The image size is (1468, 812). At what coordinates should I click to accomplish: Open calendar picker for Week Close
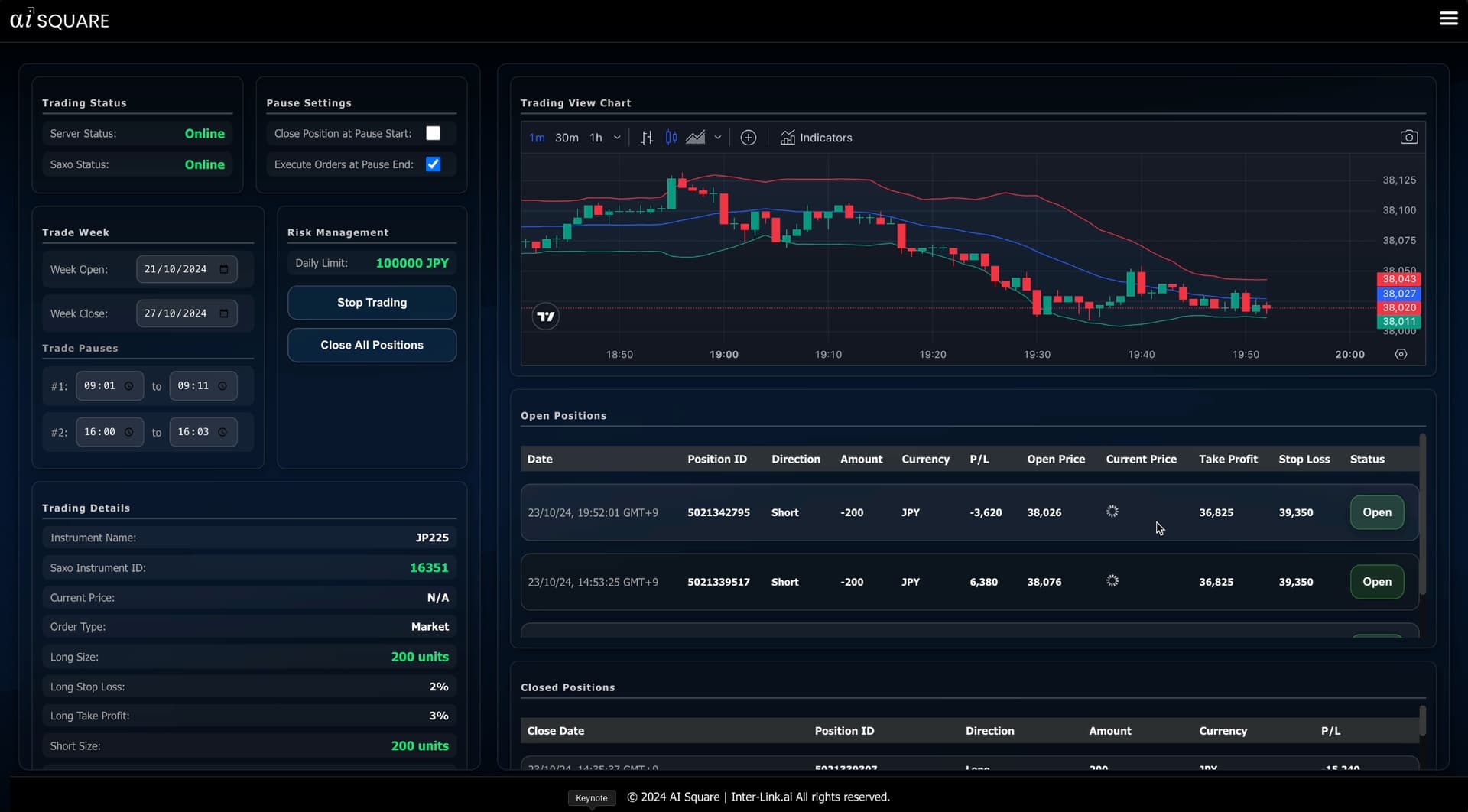click(224, 313)
